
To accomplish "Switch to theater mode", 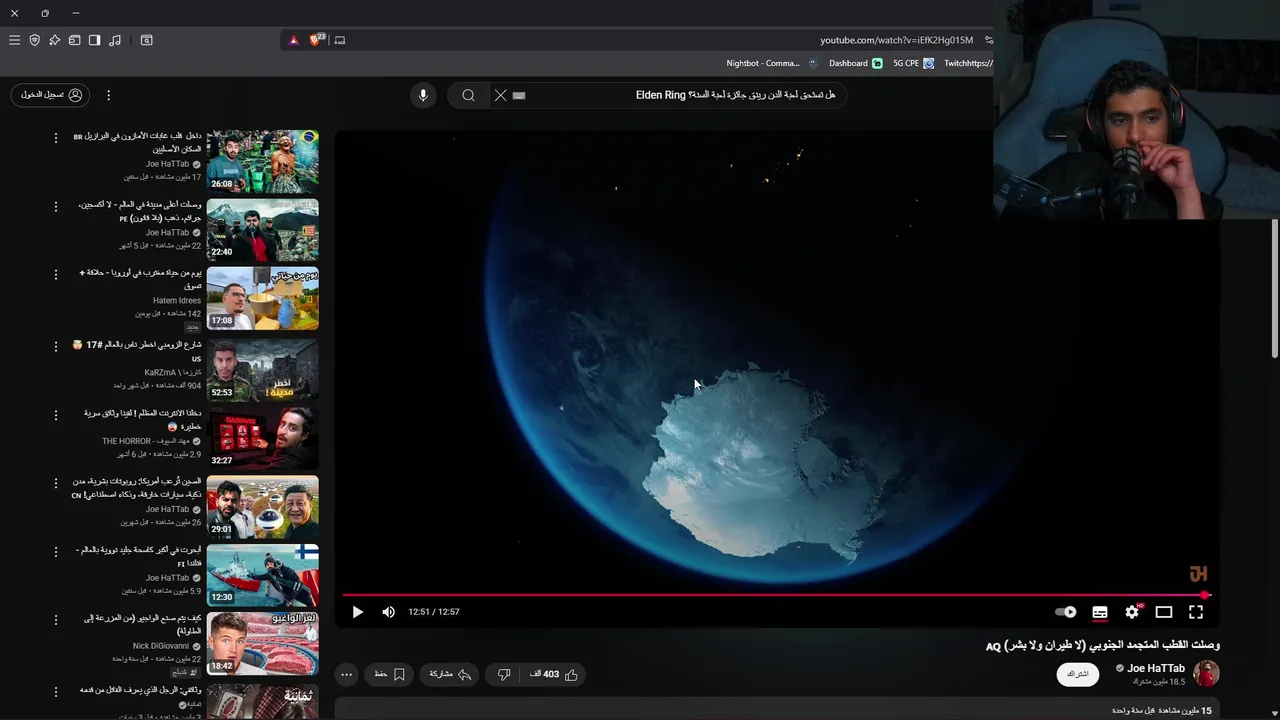I will pyautogui.click(x=1164, y=612).
